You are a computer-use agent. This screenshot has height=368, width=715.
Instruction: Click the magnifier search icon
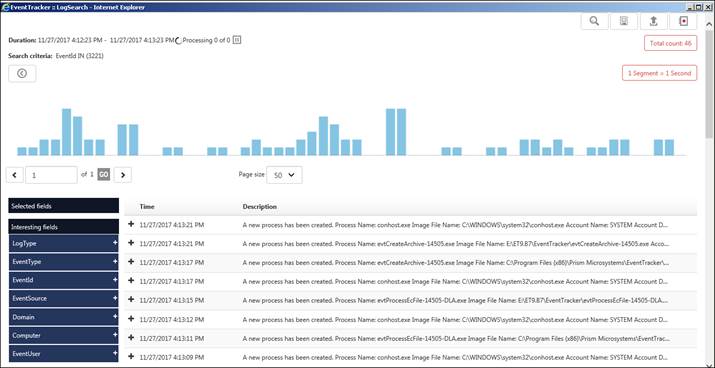point(594,21)
